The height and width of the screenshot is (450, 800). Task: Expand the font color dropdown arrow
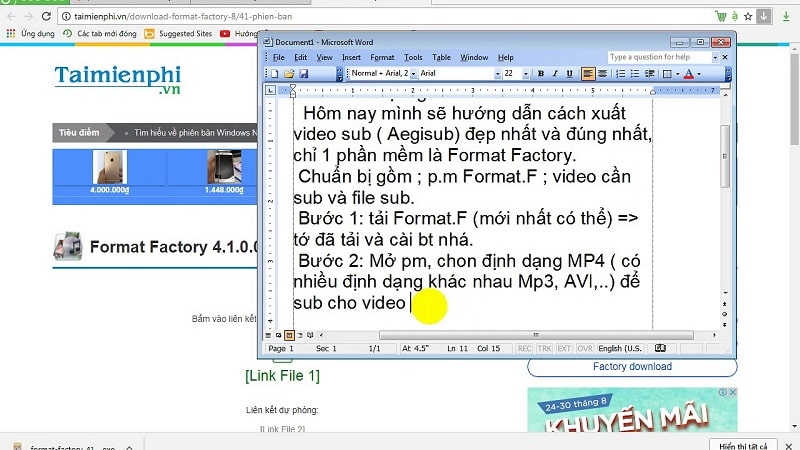pos(699,74)
